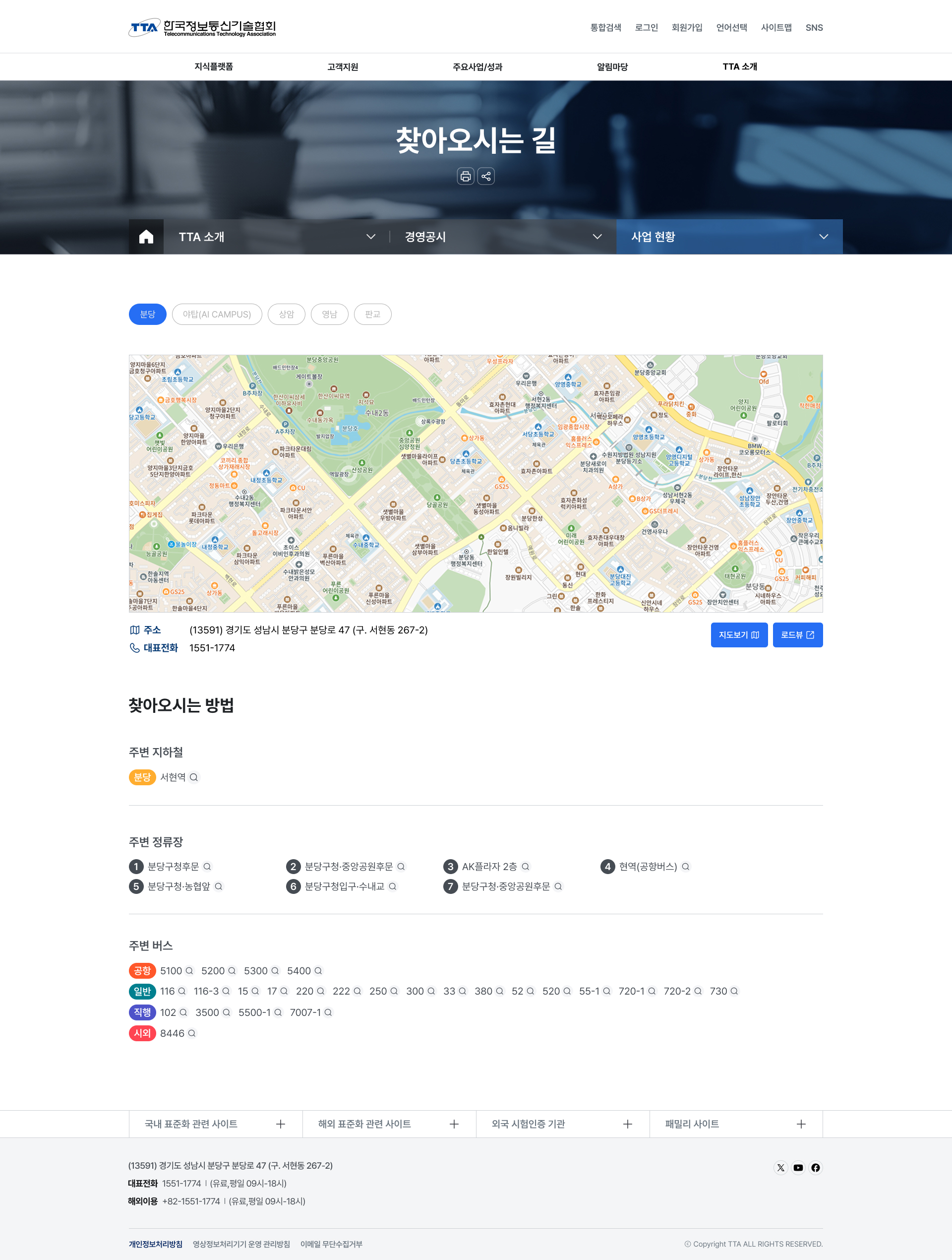
Task: Open the X (Twitter) social icon
Action: (x=780, y=1168)
